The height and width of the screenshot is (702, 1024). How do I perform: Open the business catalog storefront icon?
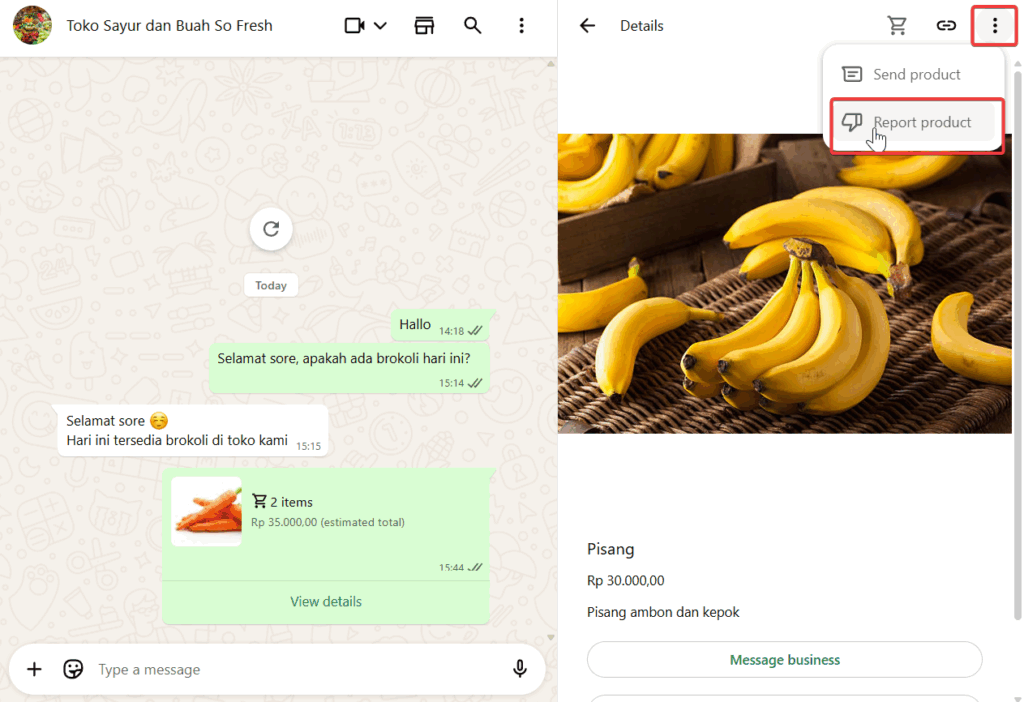pos(425,26)
